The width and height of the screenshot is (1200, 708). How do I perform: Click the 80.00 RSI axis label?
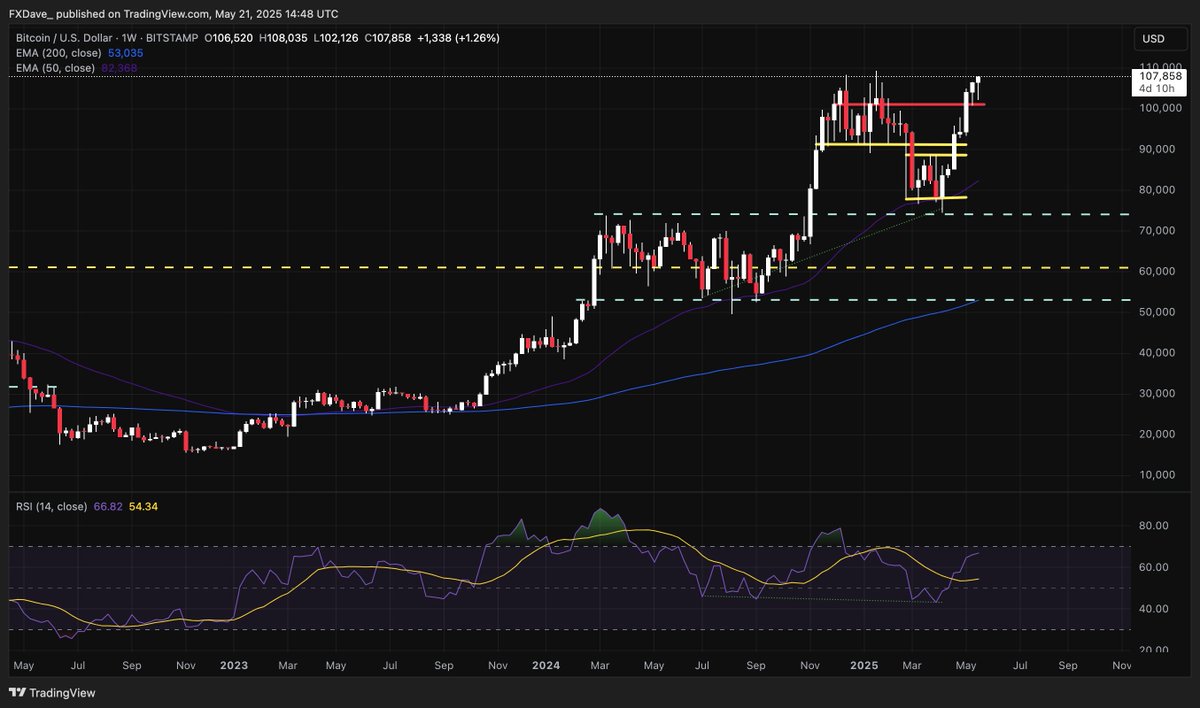click(x=1155, y=526)
